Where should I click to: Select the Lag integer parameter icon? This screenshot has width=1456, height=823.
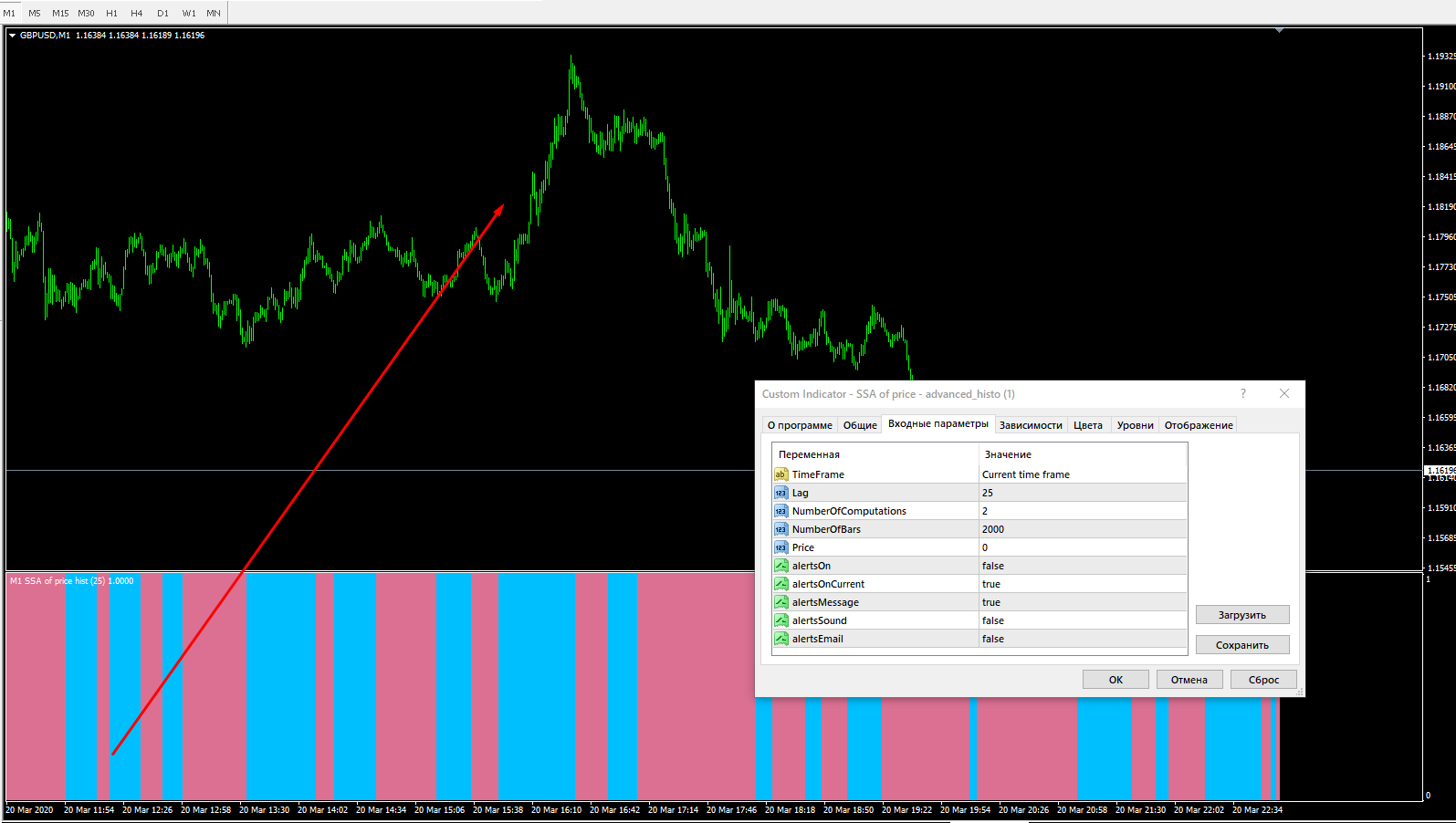tap(780, 493)
